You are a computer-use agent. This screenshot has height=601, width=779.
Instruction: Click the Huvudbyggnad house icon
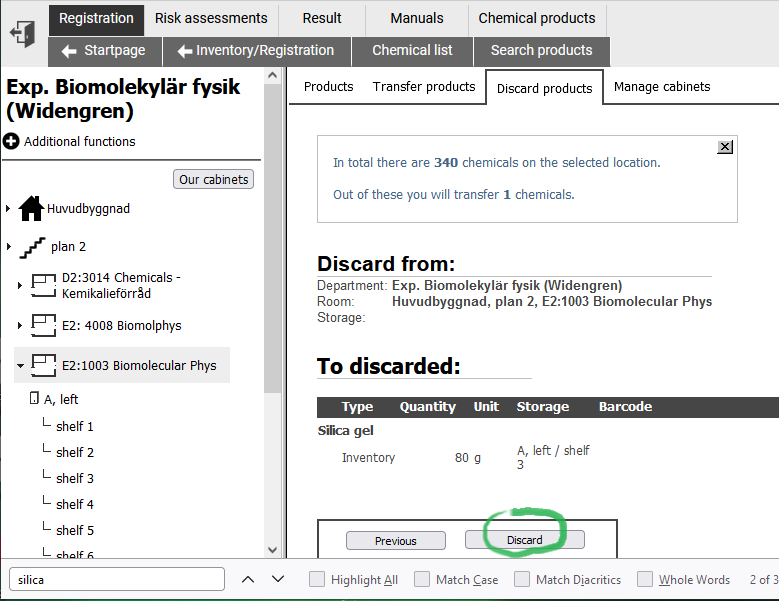[31, 209]
